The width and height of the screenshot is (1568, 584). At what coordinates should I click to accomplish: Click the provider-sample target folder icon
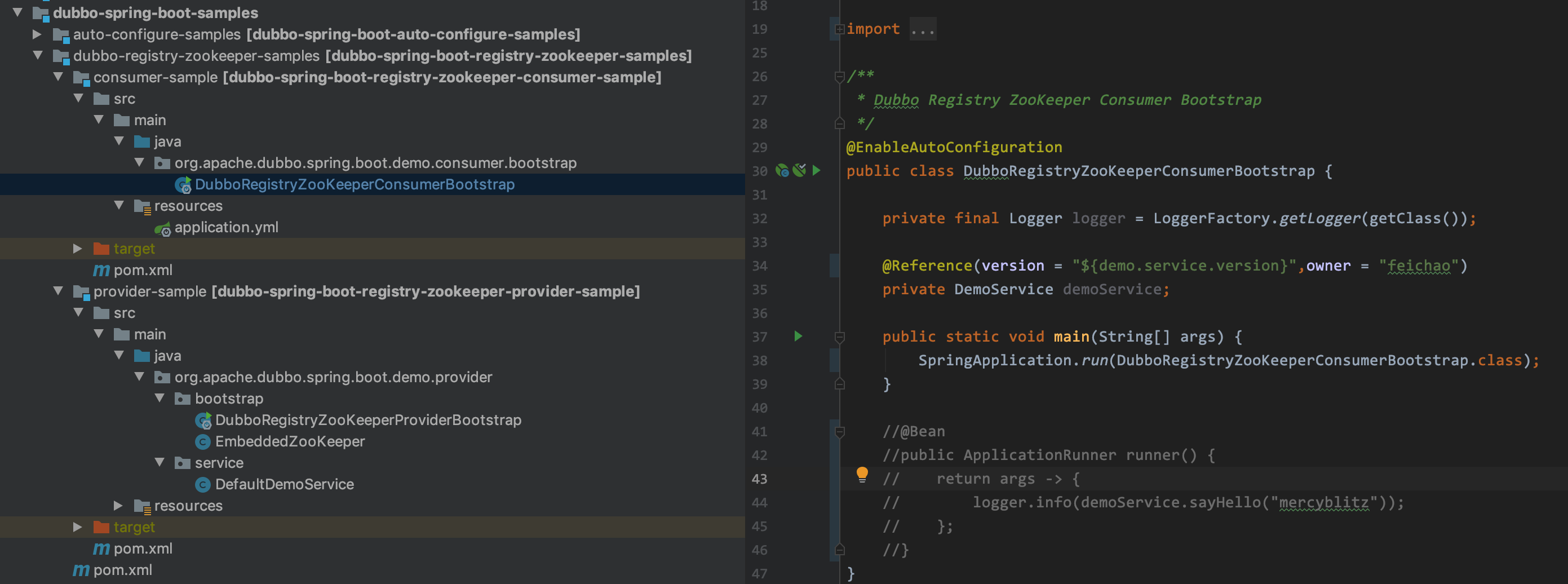(101, 527)
